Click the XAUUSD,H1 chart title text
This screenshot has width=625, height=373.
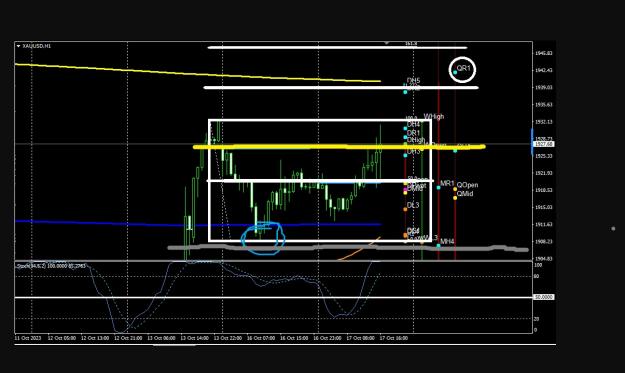[x=37, y=46]
